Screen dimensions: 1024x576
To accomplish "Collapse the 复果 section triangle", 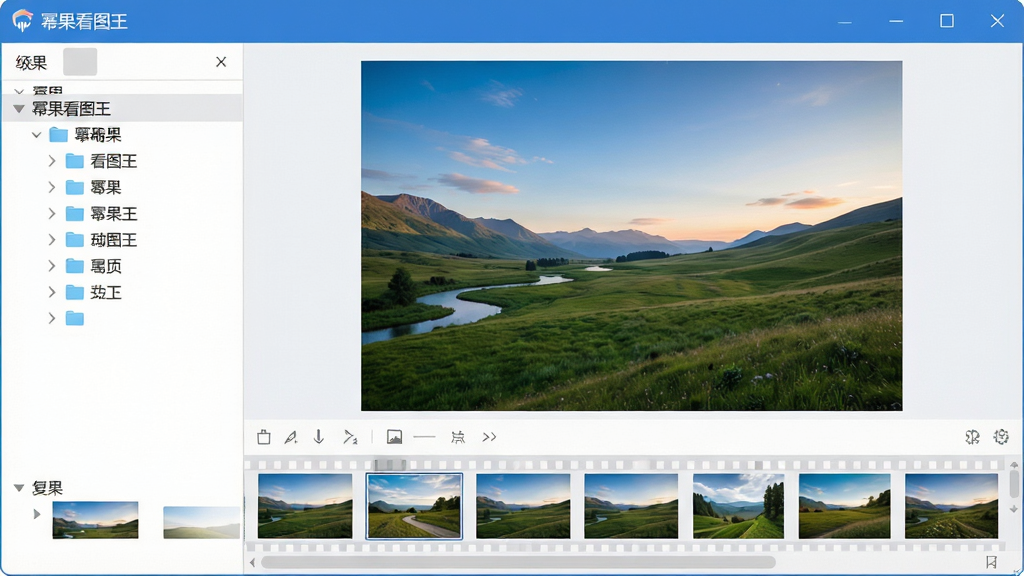I will pyautogui.click(x=19, y=488).
